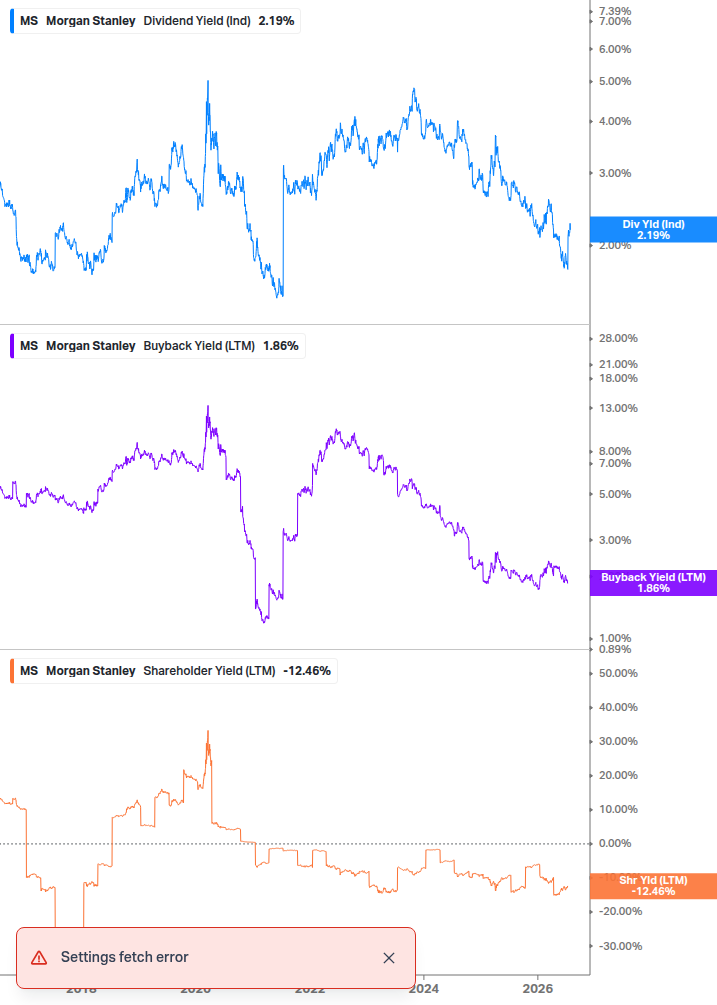This screenshot has height=1005, width=717.
Task: Click the 7.39% top label on dividend axis
Action: 614,11
